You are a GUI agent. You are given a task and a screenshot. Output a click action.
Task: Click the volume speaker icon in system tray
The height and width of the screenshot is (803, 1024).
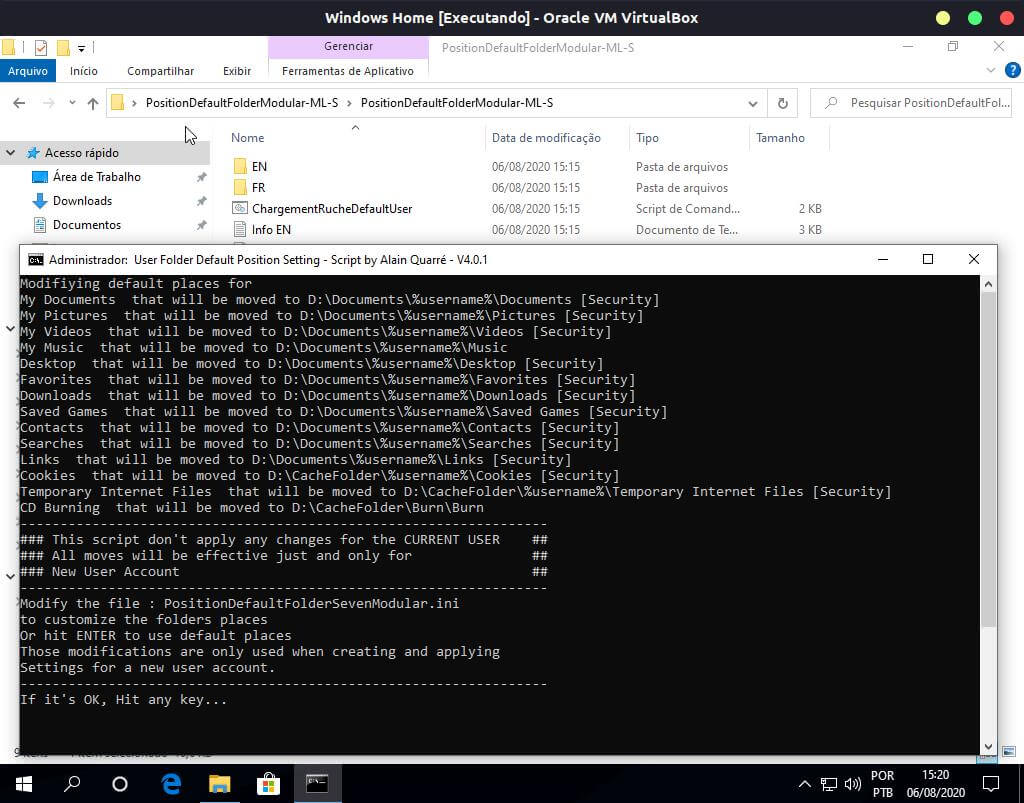point(852,784)
